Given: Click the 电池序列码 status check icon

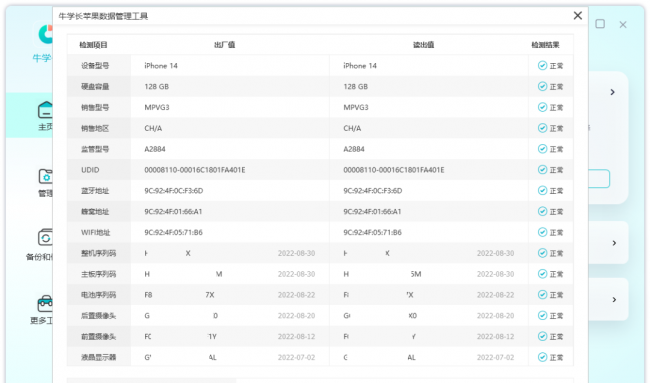Looking at the screenshot, I should pos(542,295).
